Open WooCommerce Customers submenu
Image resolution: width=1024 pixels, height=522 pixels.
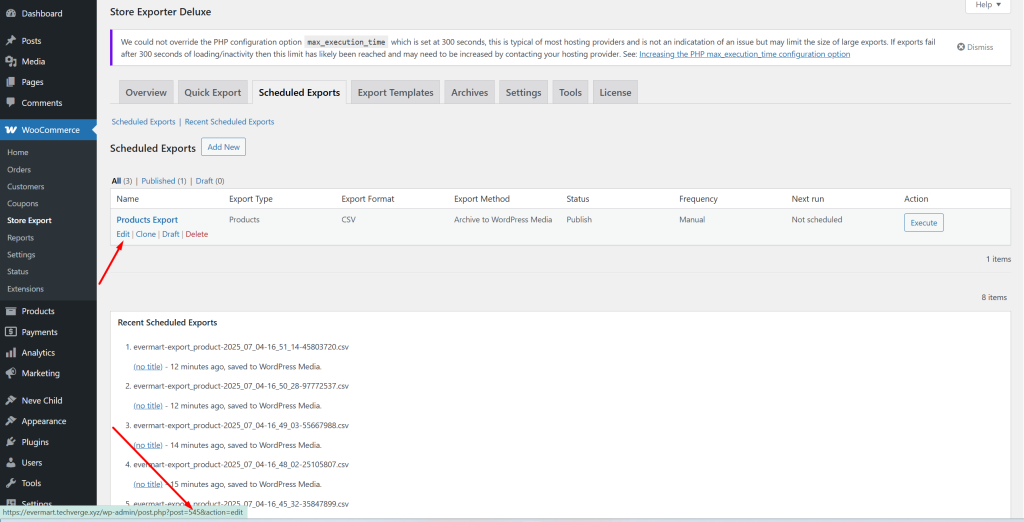(x=25, y=186)
